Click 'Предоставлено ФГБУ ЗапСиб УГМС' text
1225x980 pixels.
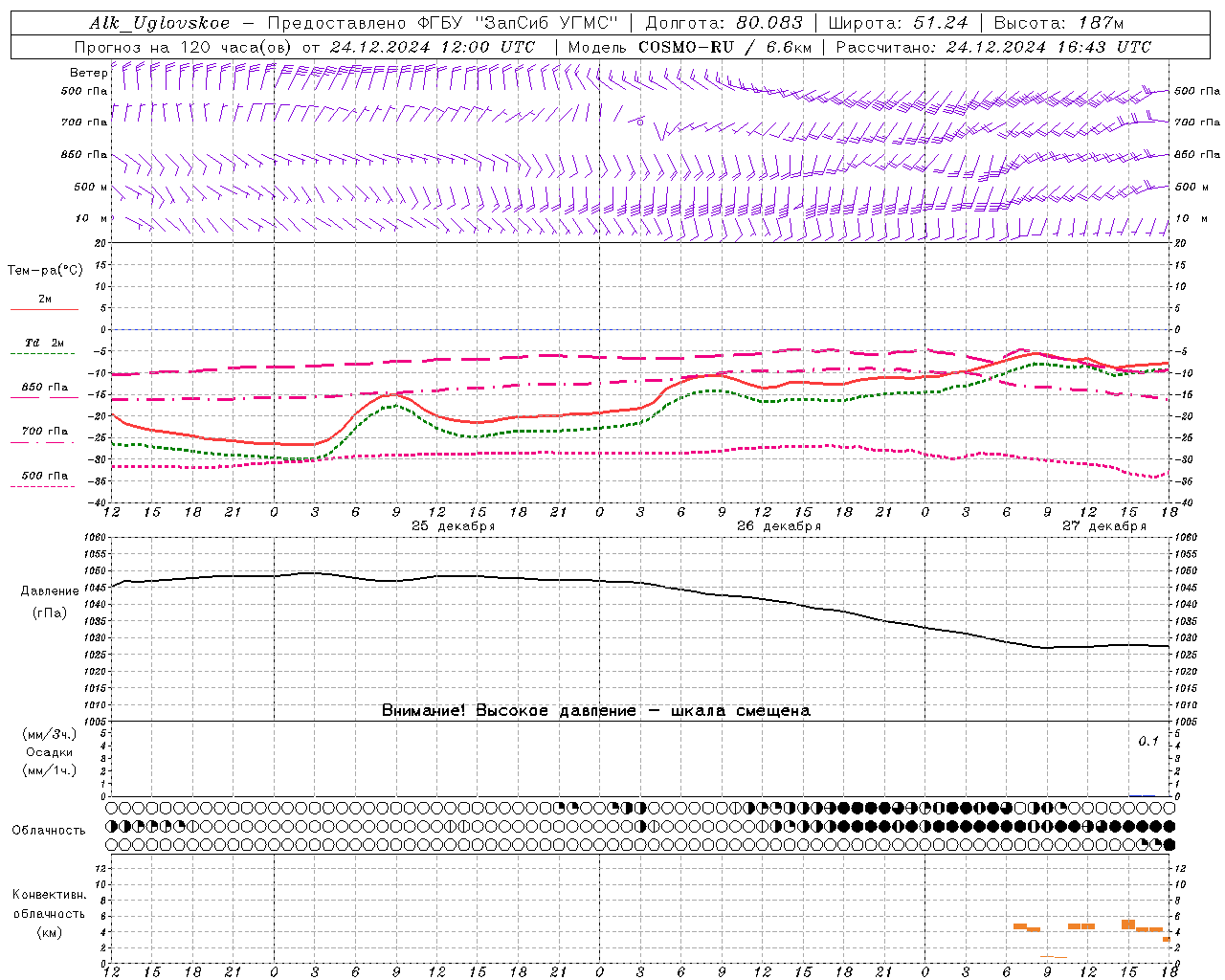443,23
